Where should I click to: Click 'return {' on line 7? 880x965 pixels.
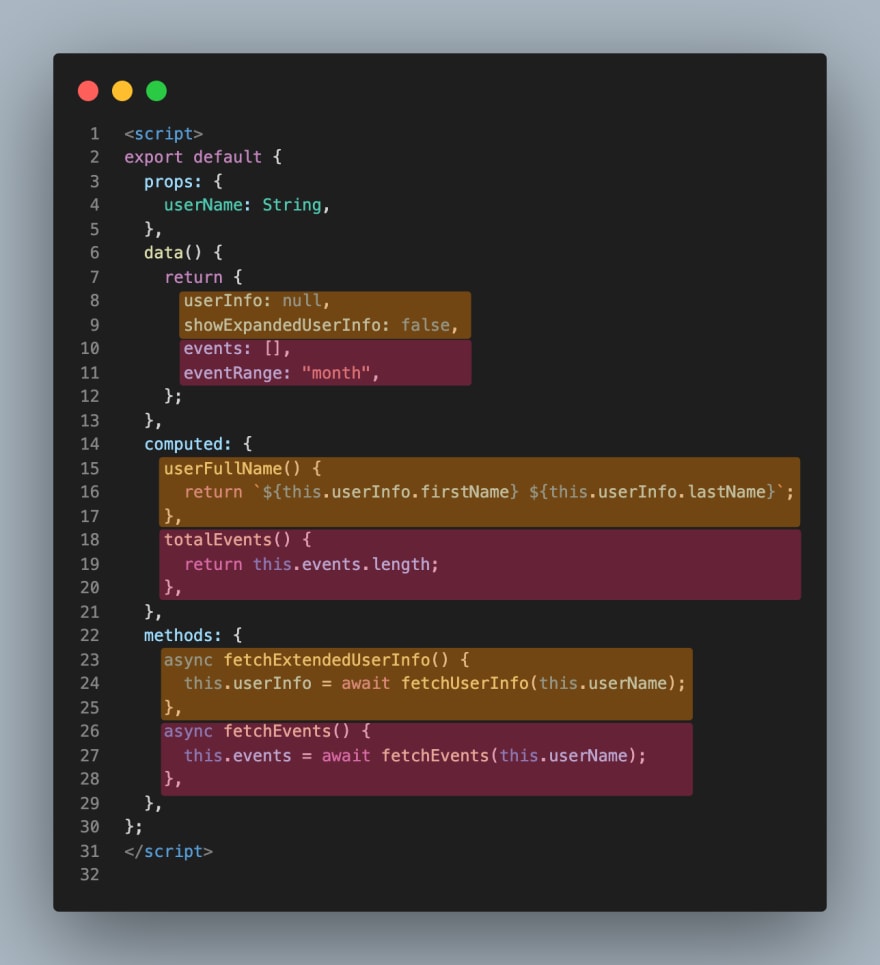pos(203,277)
